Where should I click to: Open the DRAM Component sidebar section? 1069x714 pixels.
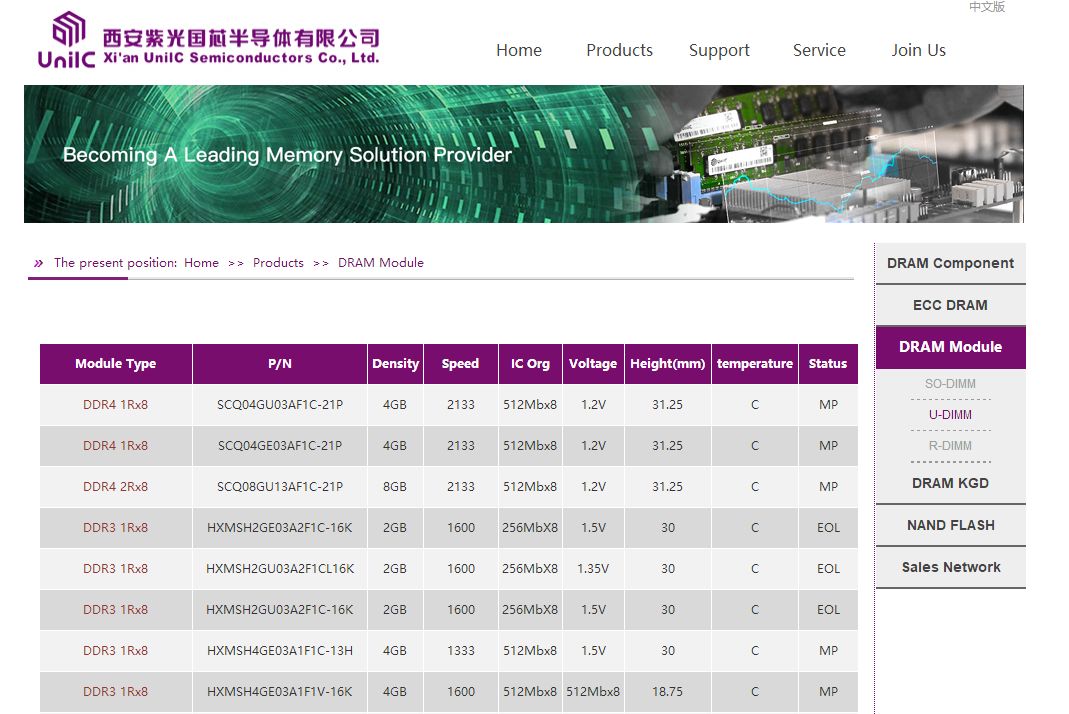click(950, 263)
